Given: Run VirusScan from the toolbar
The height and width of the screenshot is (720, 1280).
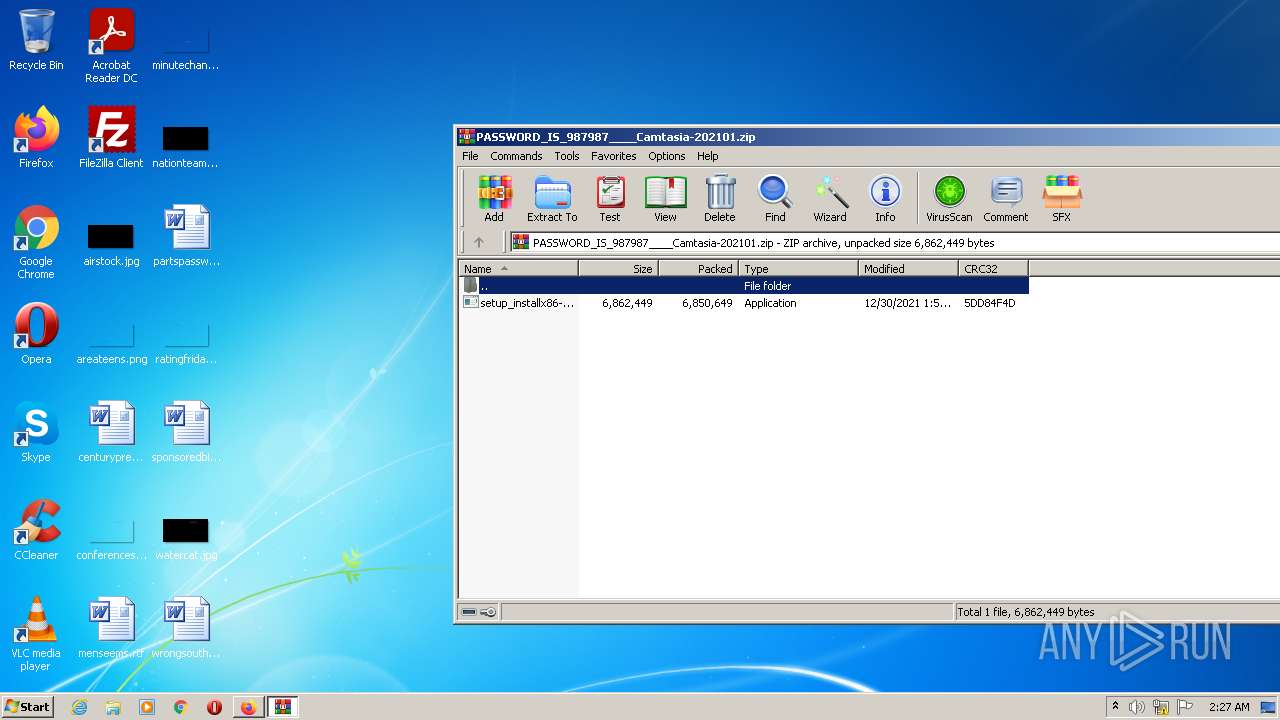Looking at the screenshot, I should 949,198.
